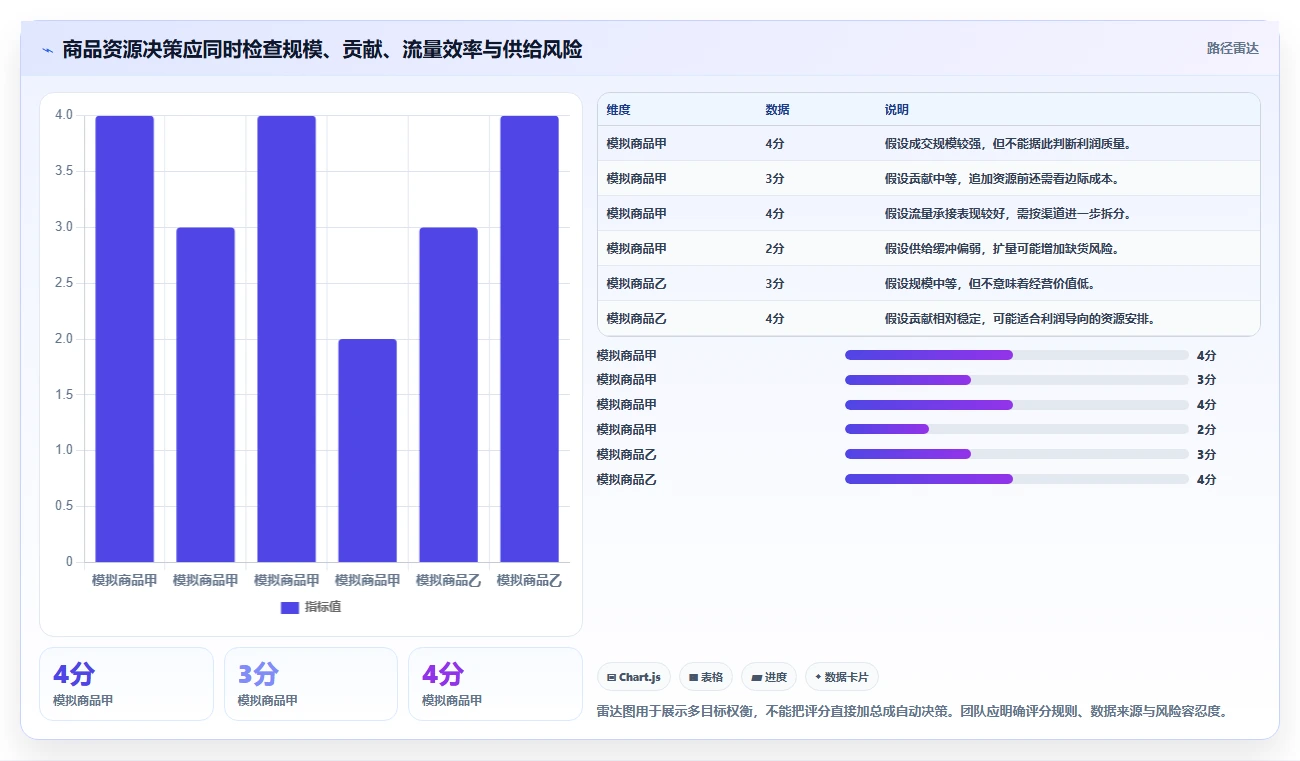Select the 模拟商品甲 progress bar showing 2分
This screenshot has width=1300, height=761.
(x=1017, y=429)
